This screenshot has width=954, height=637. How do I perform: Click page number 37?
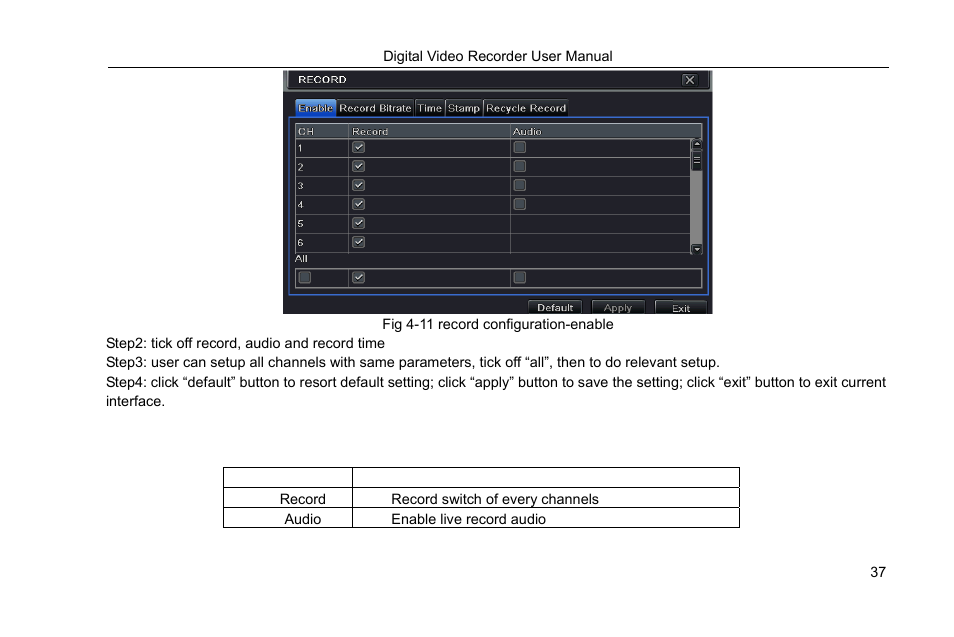click(x=878, y=572)
